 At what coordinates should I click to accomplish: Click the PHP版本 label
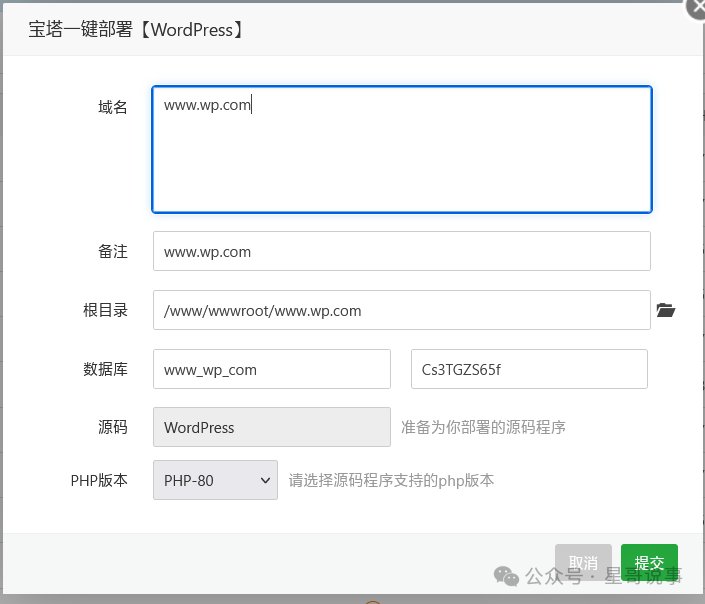(99, 480)
